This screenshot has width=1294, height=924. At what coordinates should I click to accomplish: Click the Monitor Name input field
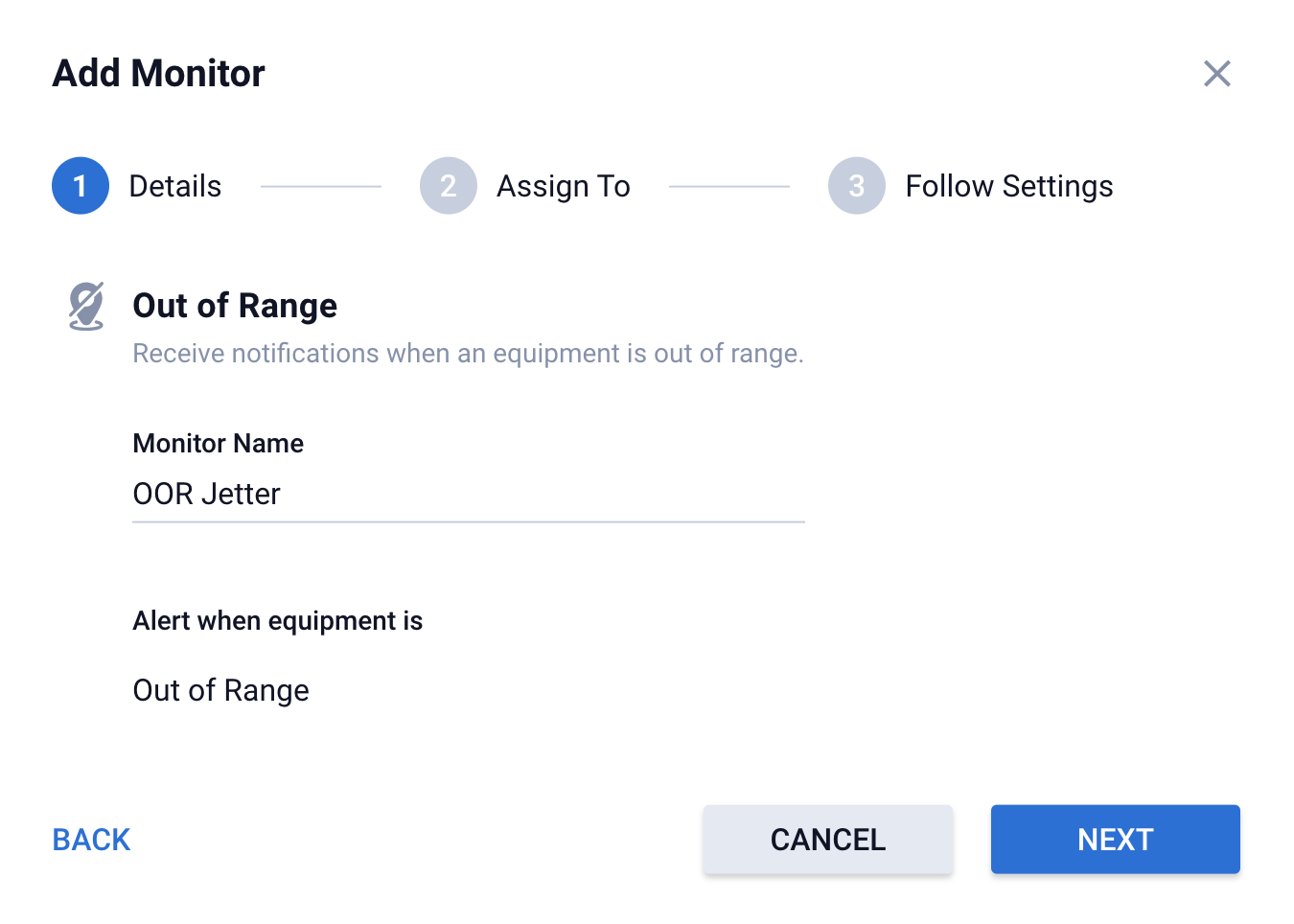pyautogui.click(x=468, y=495)
